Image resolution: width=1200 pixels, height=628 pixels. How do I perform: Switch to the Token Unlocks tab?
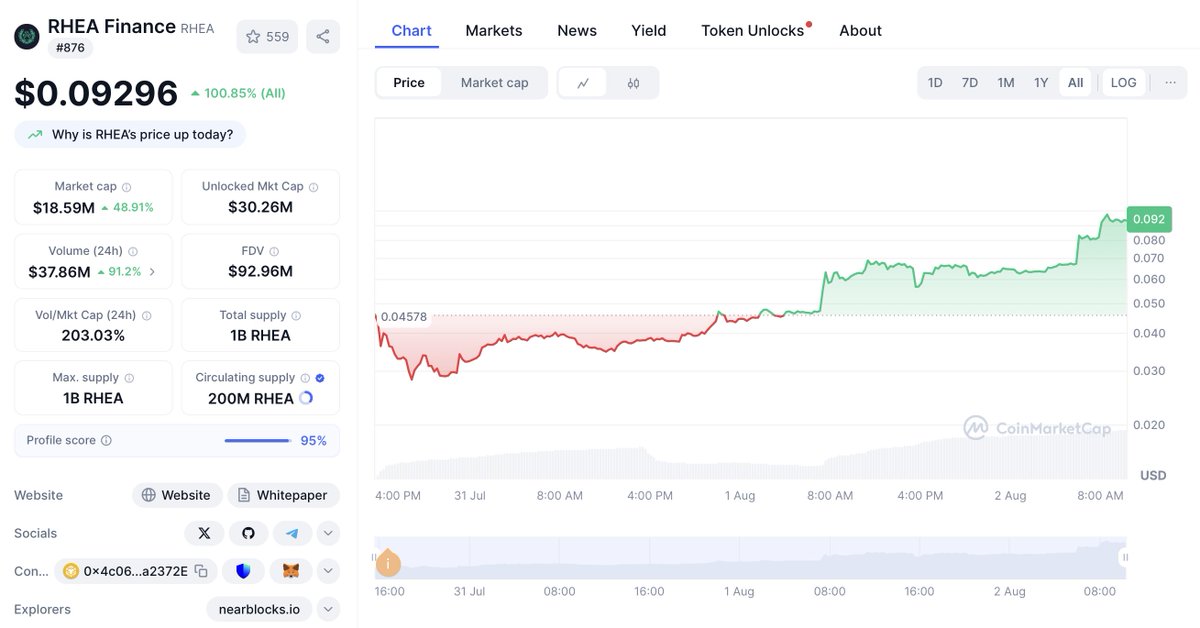pyautogui.click(x=753, y=31)
